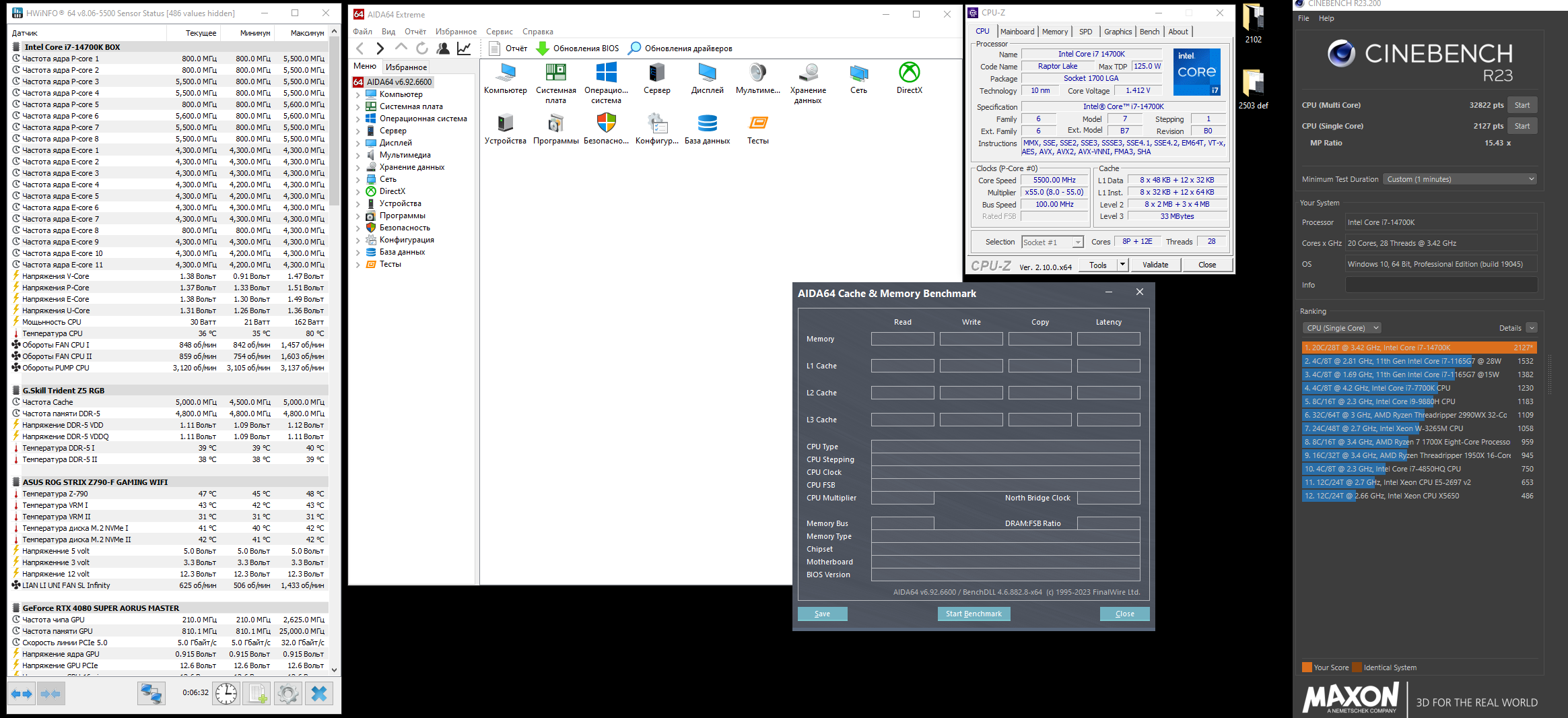This screenshot has width=1568, height=718.
Task: Click AIDA64 toolbar graph chart icon
Action: 464,48
